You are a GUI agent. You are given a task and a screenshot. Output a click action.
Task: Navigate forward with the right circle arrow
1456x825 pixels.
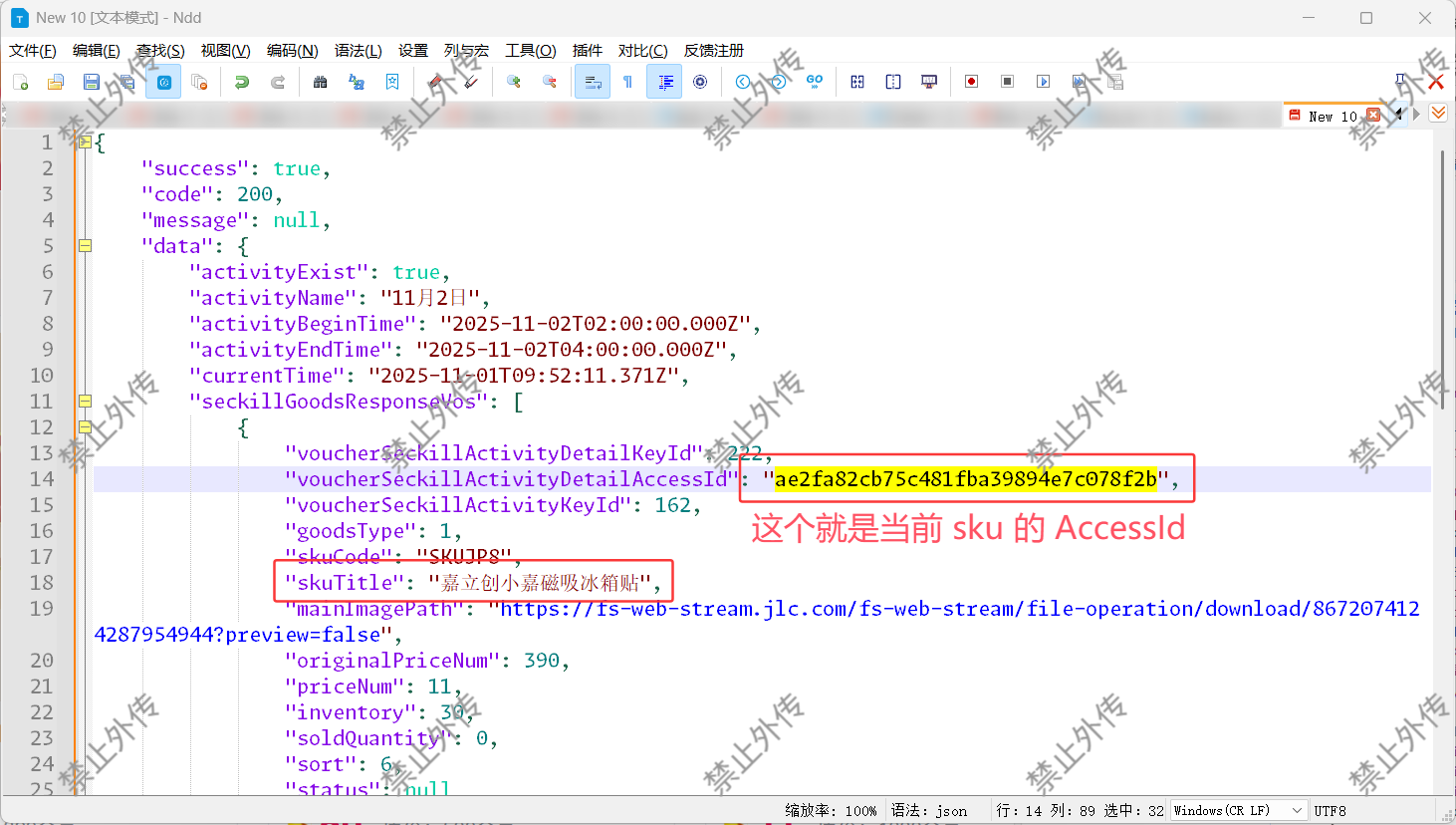tap(779, 82)
